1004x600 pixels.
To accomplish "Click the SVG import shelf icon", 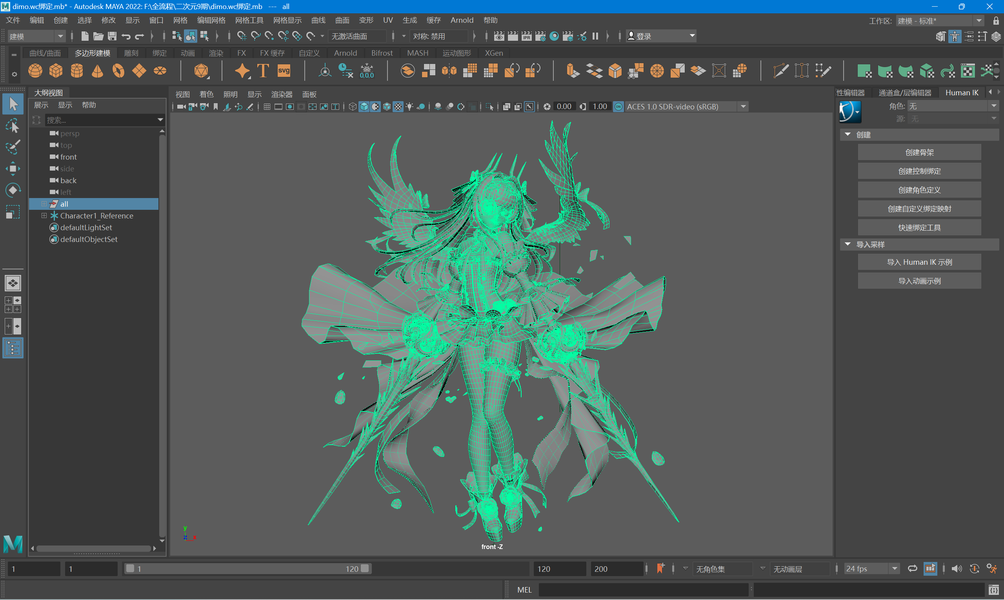I will [x=284, y=71].
